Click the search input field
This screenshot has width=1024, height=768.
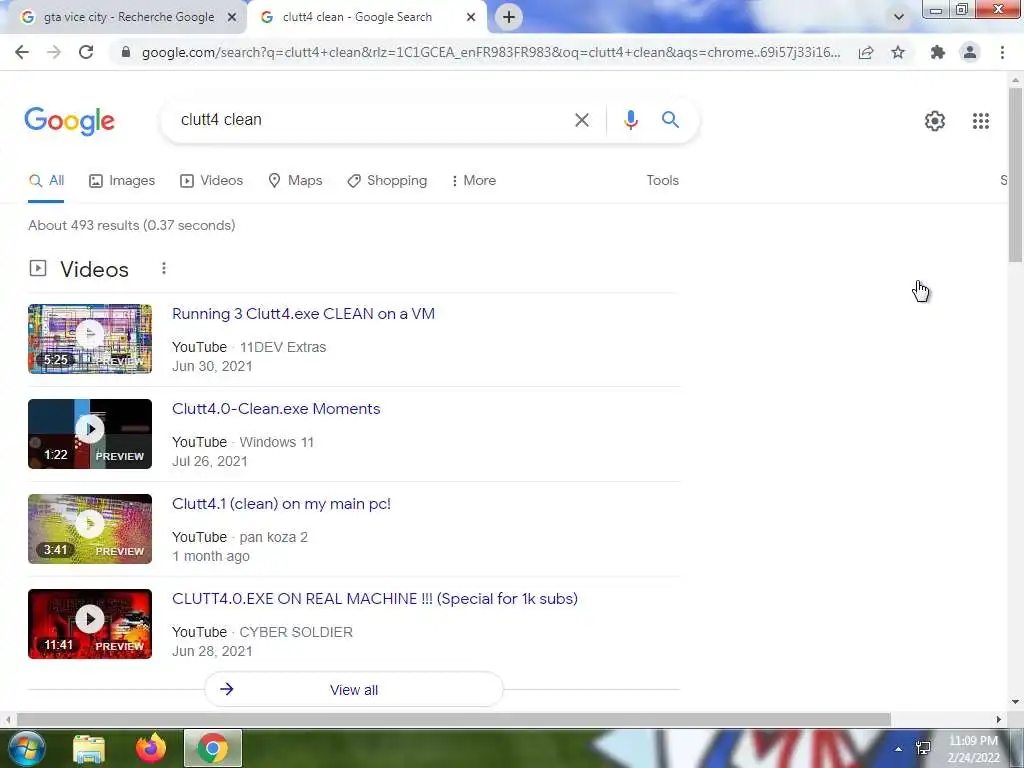coord(372,120)
